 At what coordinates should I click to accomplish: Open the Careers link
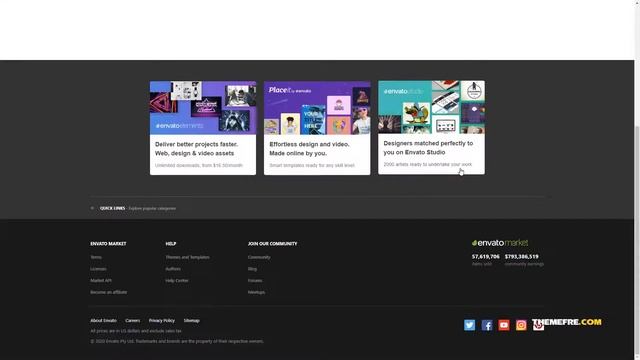pos(133,321)
